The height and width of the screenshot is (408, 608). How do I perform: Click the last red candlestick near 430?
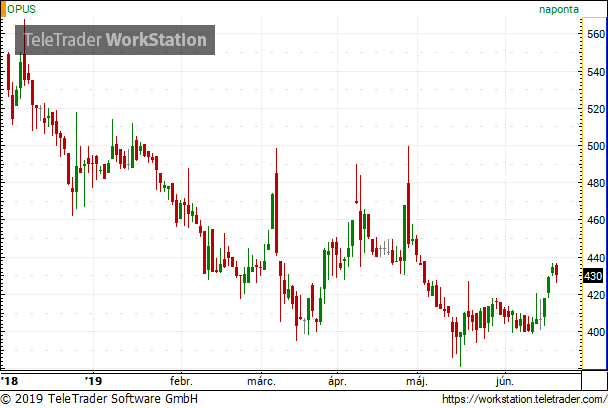pos(556,271)
